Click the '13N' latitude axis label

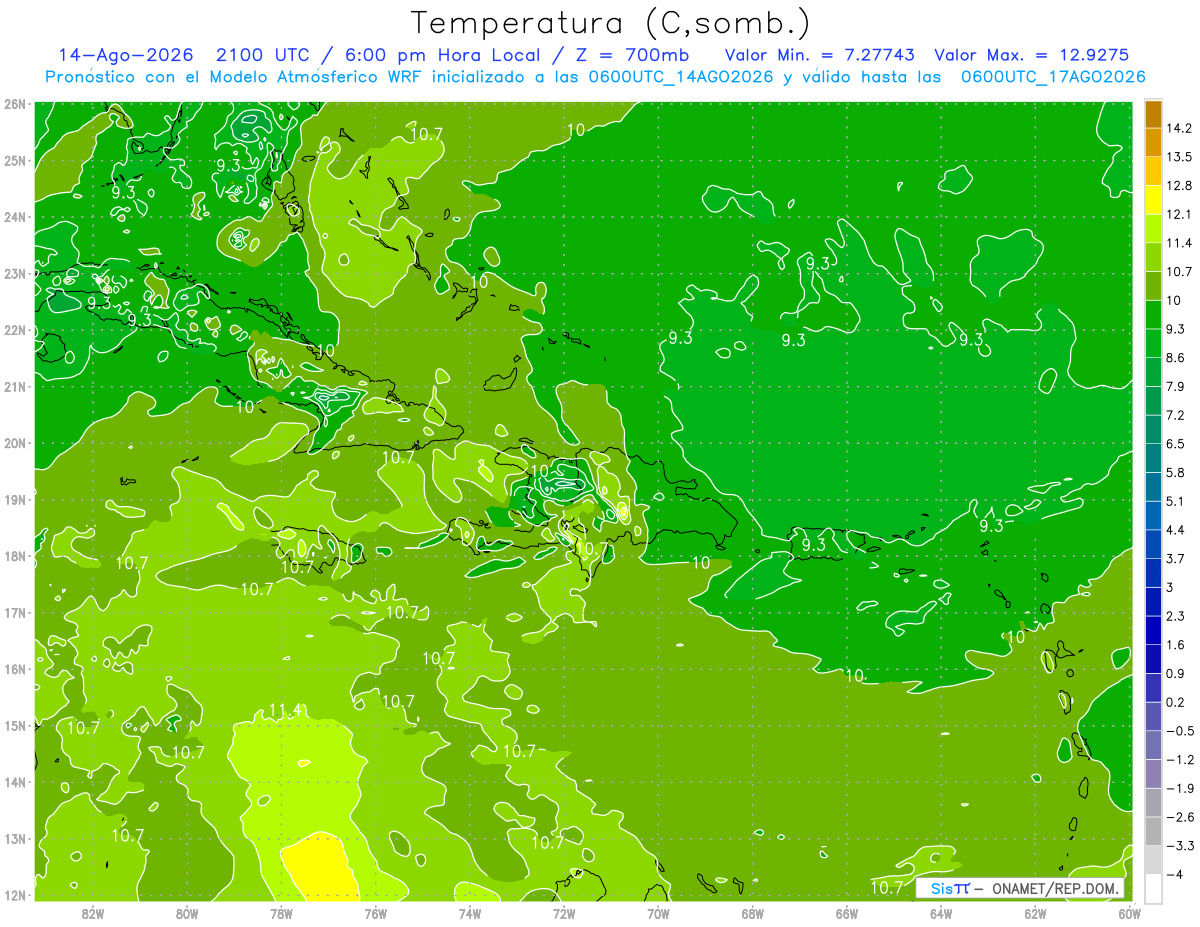click(15, 838)
